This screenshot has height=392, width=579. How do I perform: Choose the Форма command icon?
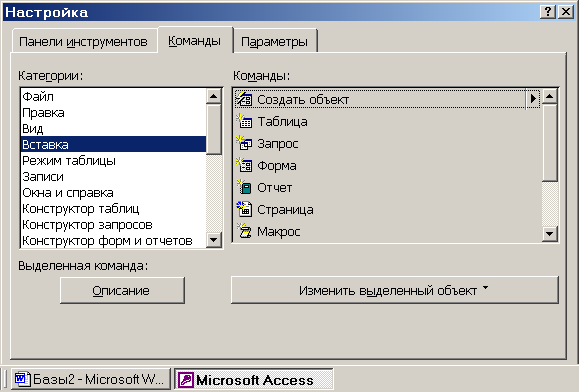244,165
